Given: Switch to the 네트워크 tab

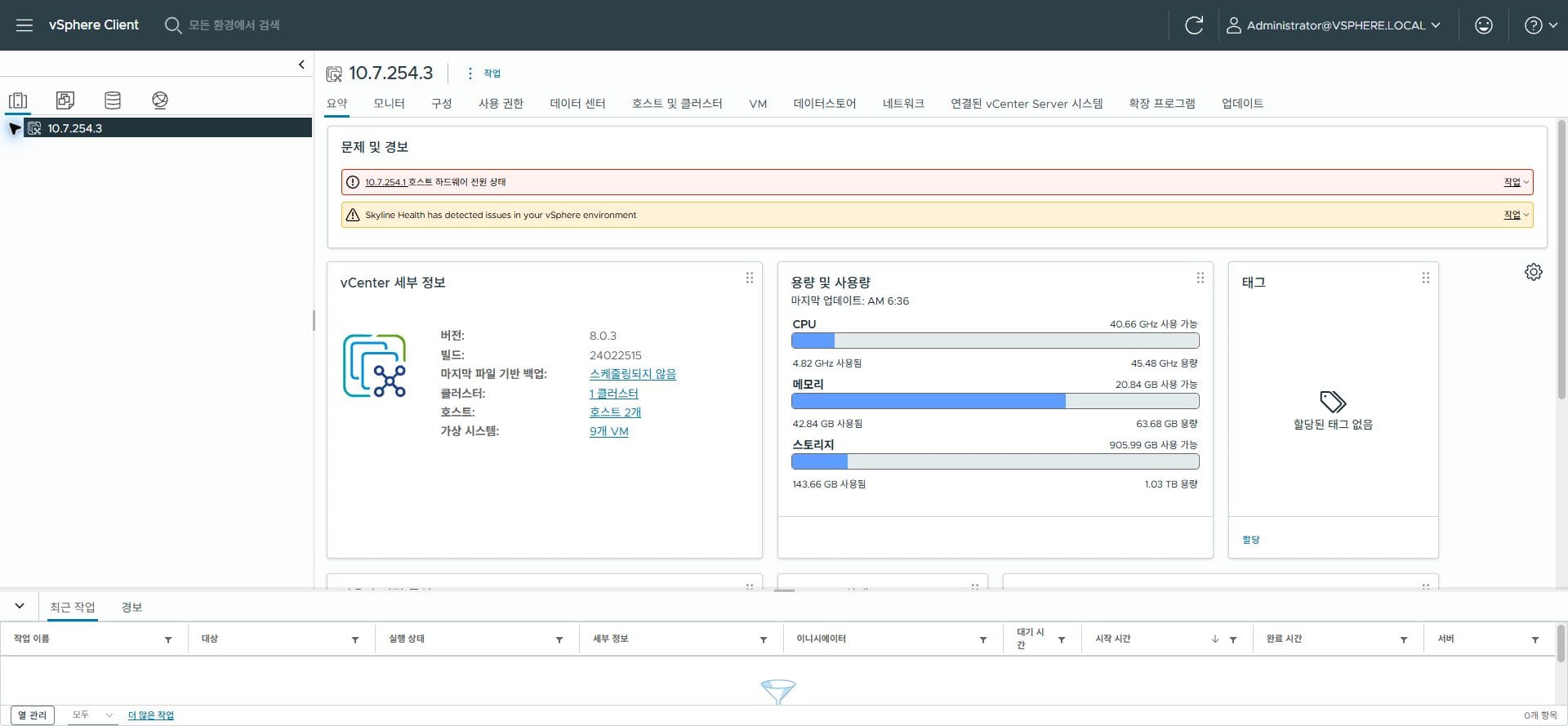Looking at the screenshot, I should (x=903, y=104).
